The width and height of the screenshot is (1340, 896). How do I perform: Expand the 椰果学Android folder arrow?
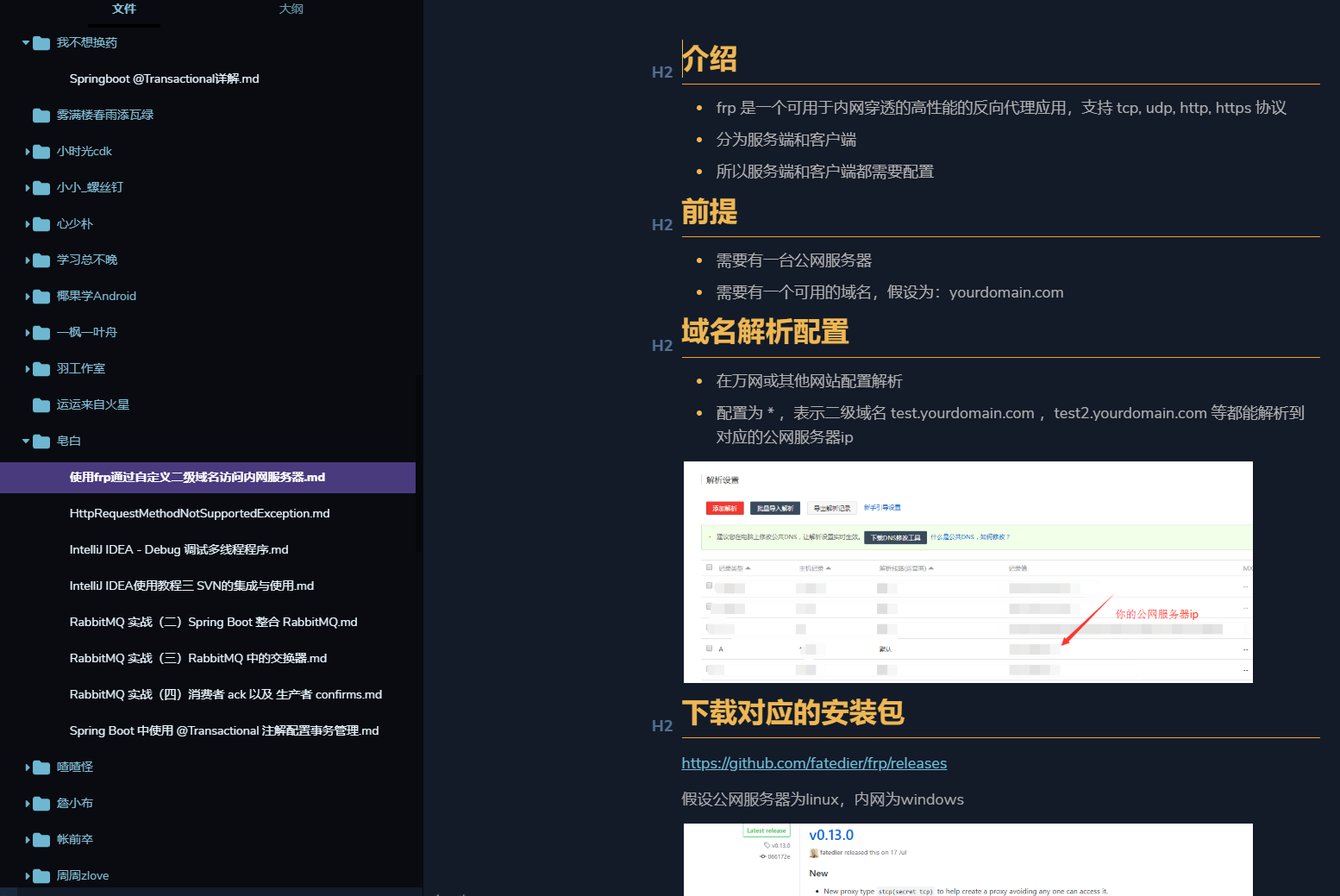pyautogui.click(x=27, y=297)
